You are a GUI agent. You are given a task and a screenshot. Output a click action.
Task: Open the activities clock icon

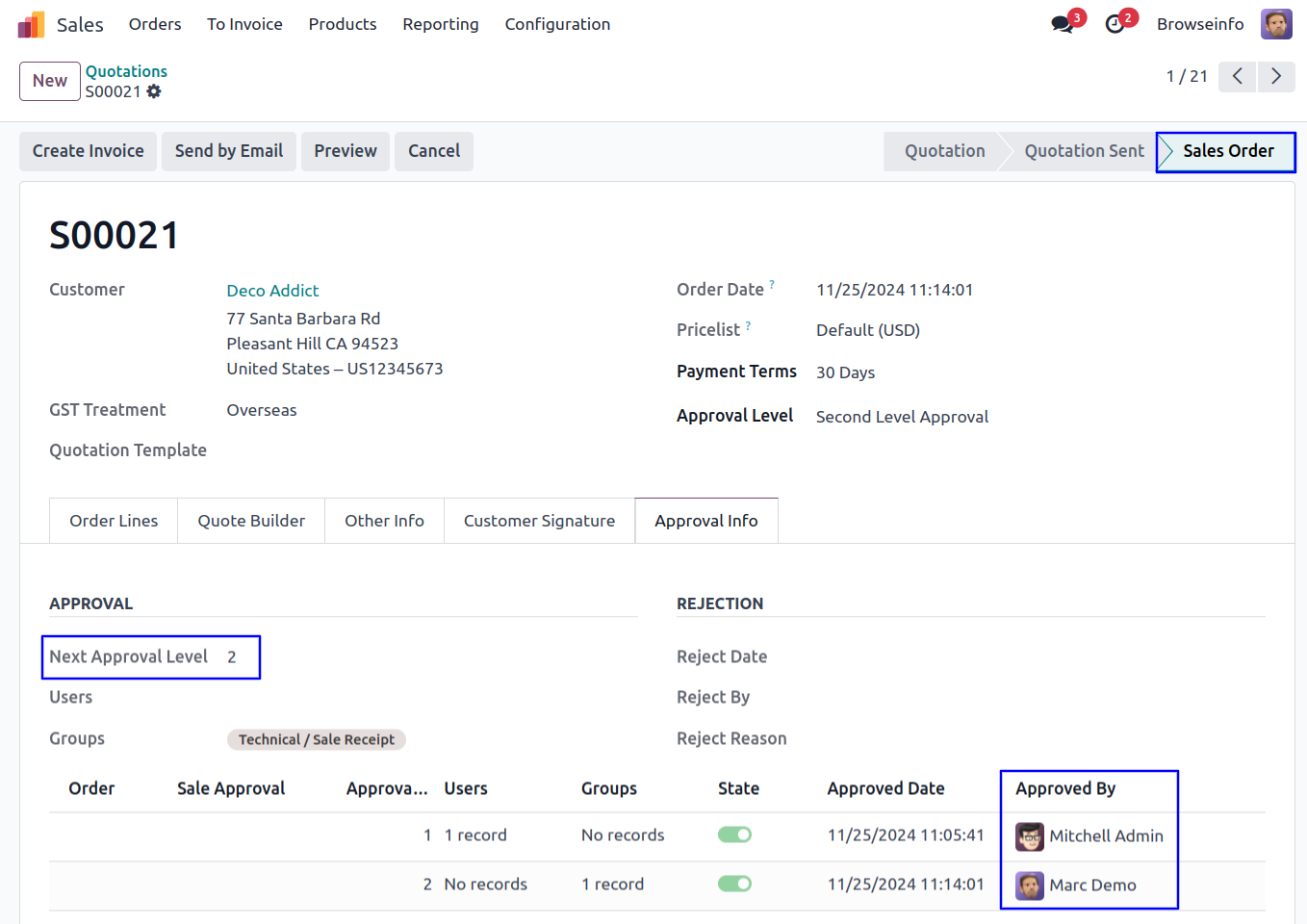pos(1115,24)
